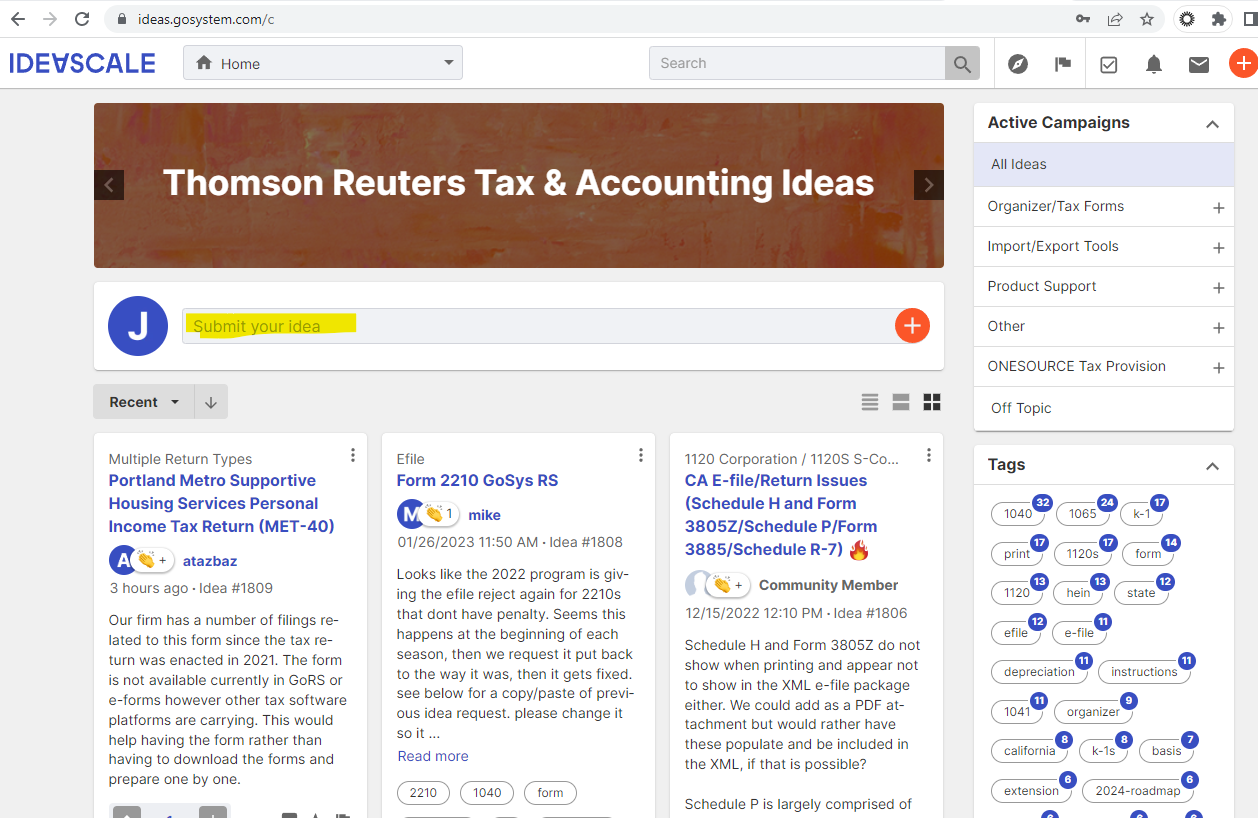1258x818 pixels.
Task: Expand Organizer/Tax Forms plus icon
Action: coord(1218,208)
